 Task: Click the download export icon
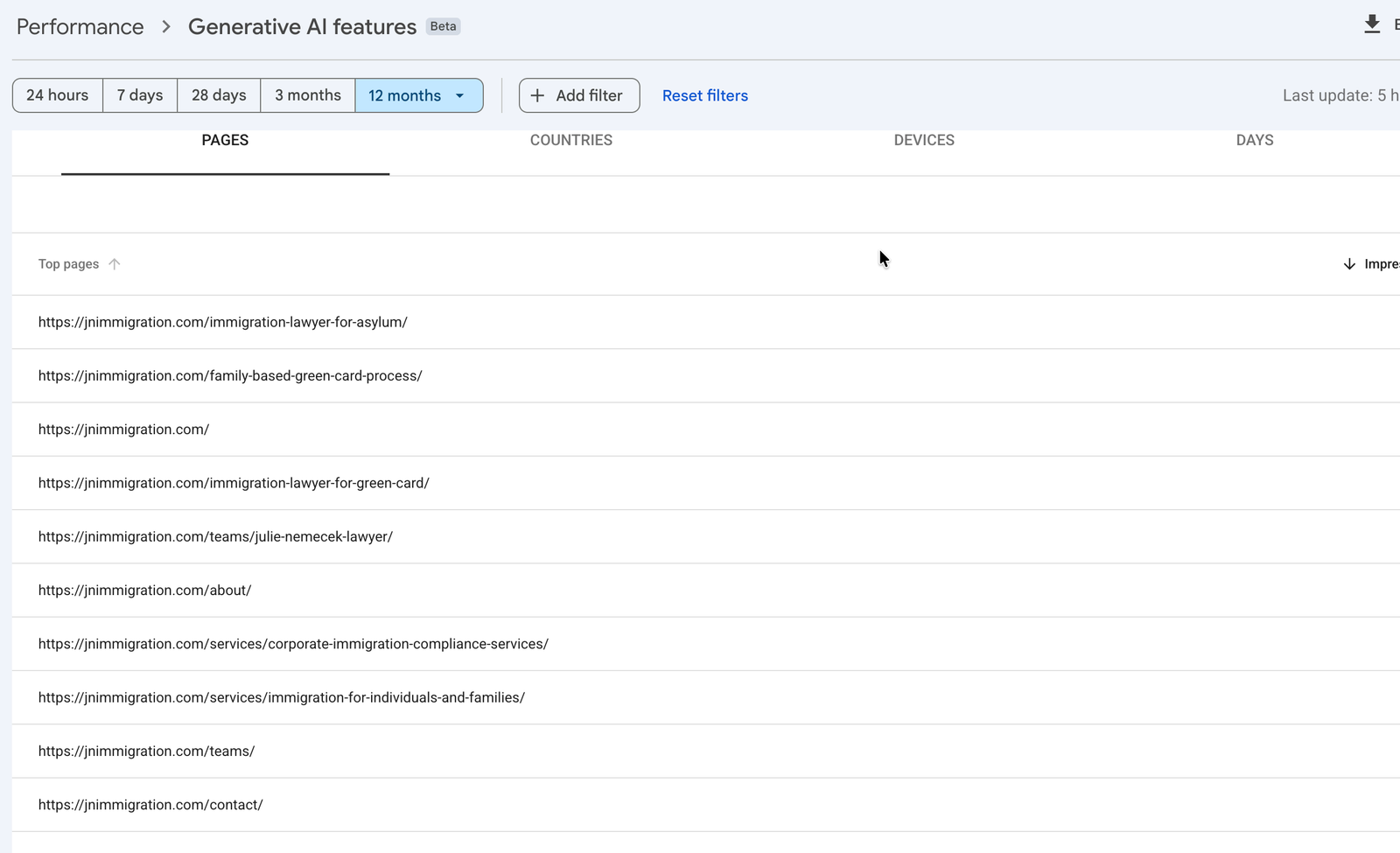[x=1372, y=24]
